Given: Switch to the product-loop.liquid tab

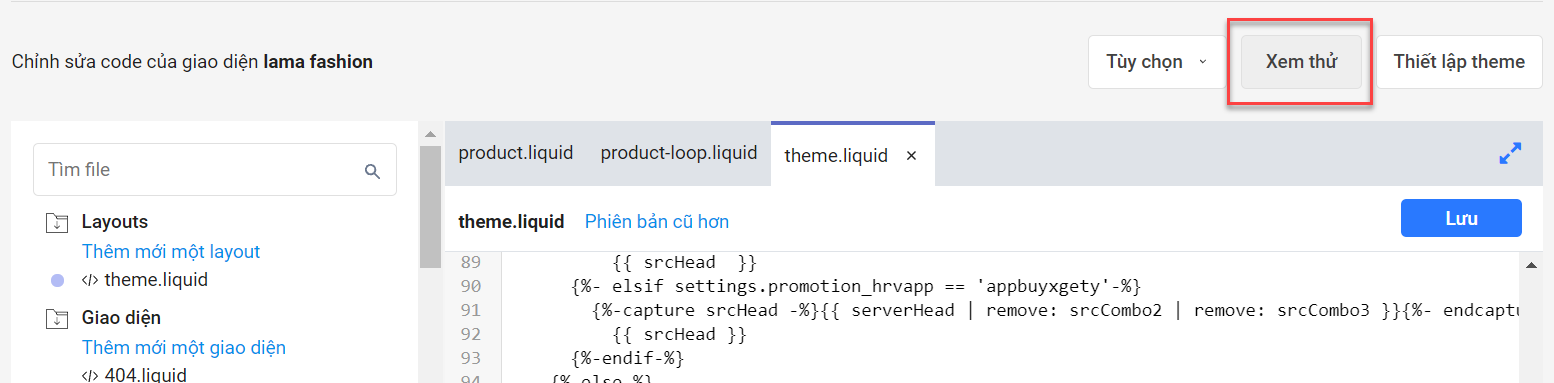Looking at the screenshot, I should (679, 153).
